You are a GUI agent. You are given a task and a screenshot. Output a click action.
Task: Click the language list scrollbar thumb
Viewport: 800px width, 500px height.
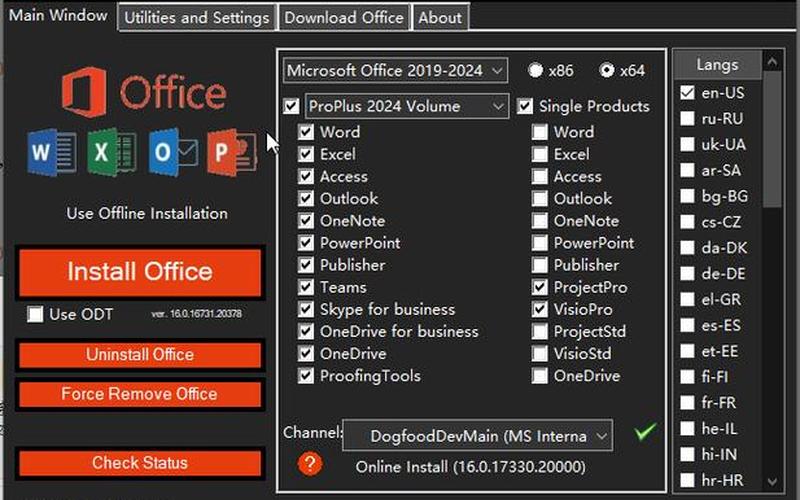coord(772,139)
